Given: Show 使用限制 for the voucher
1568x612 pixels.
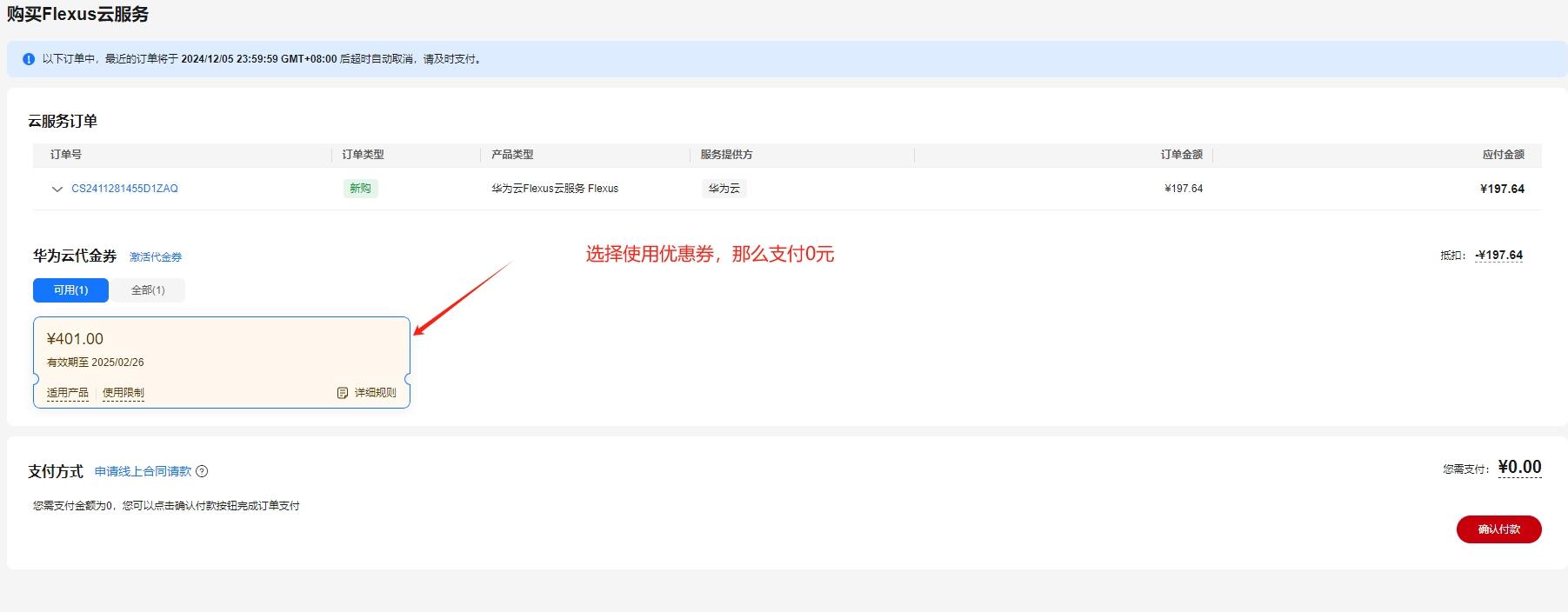Looking at the screenshot, I should pyautogui.click(x=123, y=393).
